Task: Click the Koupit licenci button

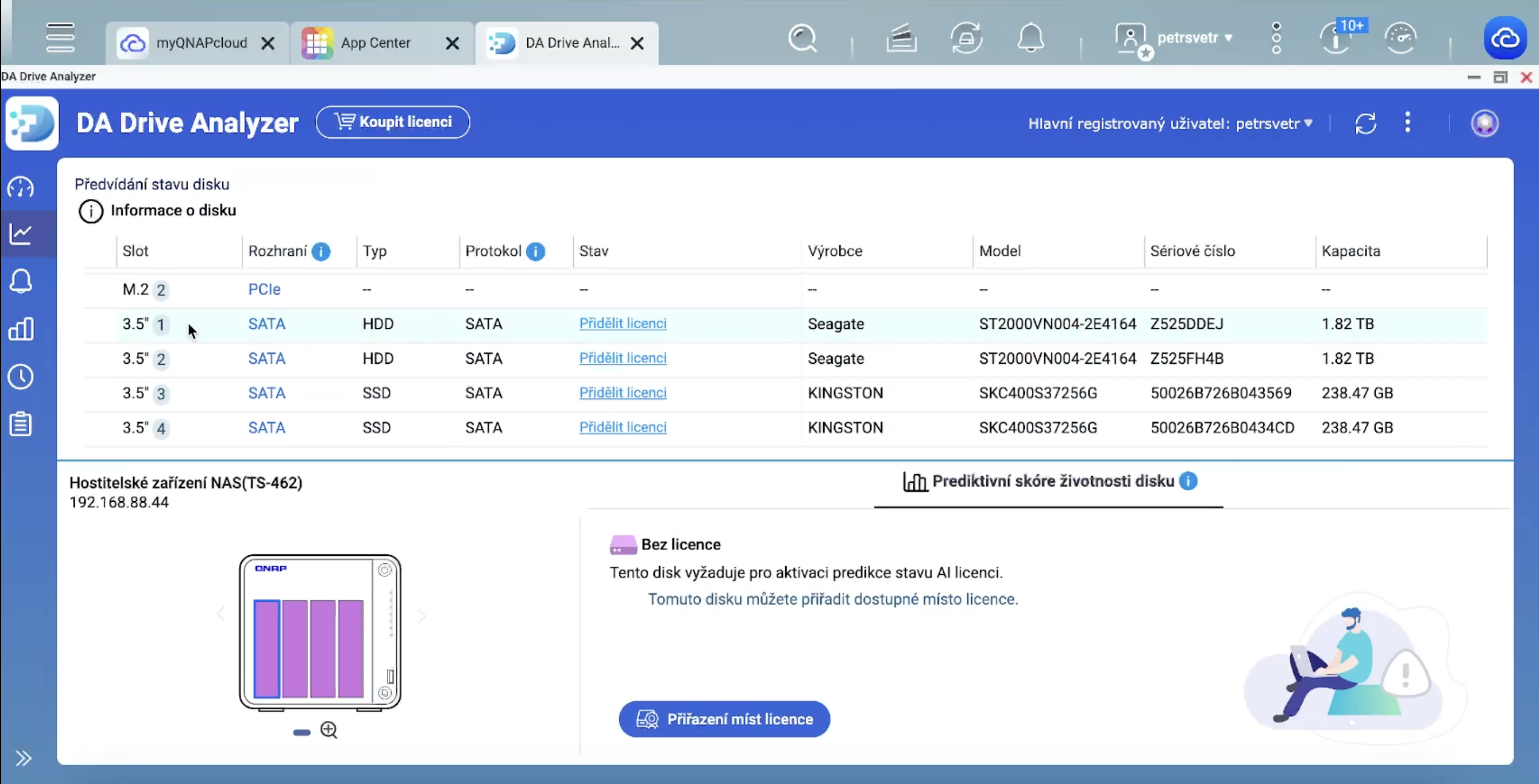Action: click(393, 123)
